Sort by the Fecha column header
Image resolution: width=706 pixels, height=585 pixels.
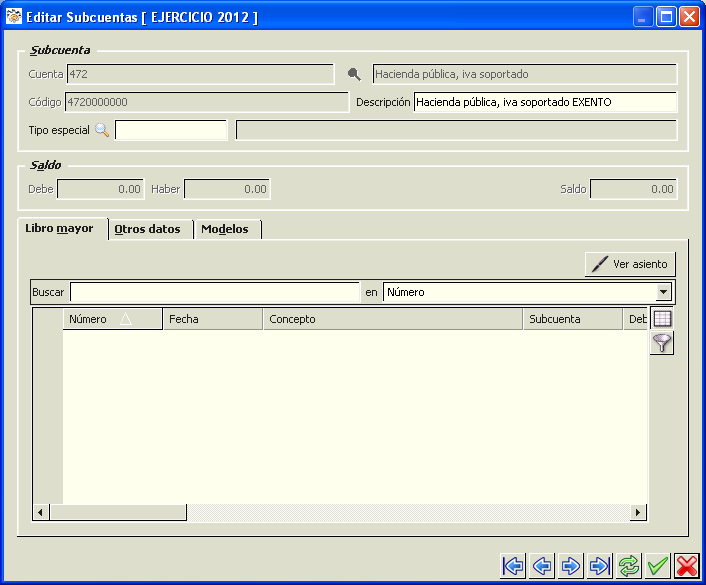point(213,319)
